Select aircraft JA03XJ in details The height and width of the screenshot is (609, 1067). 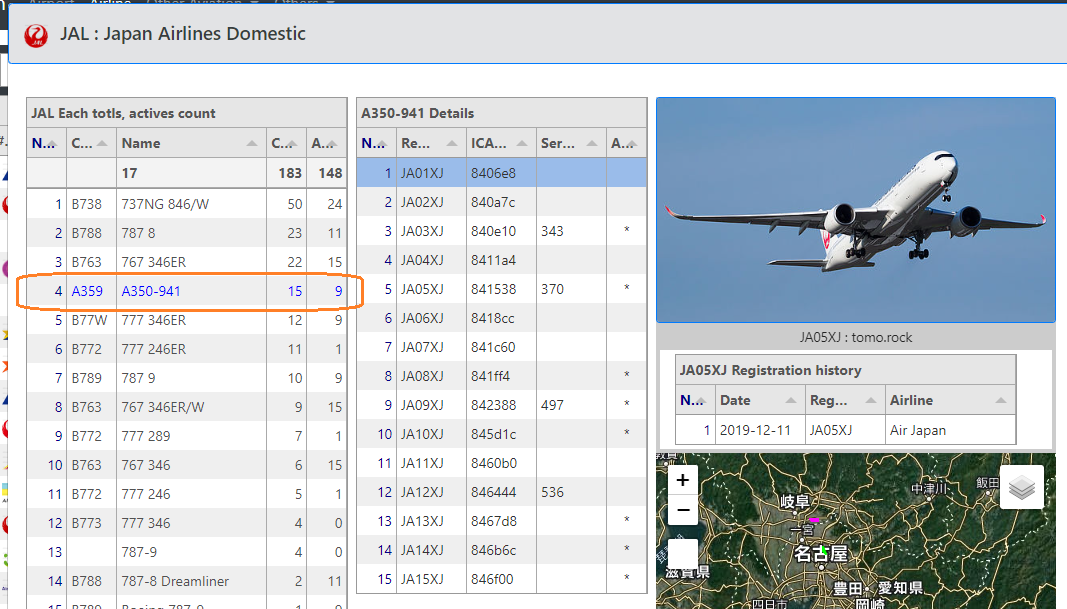(x=502, y=231)
